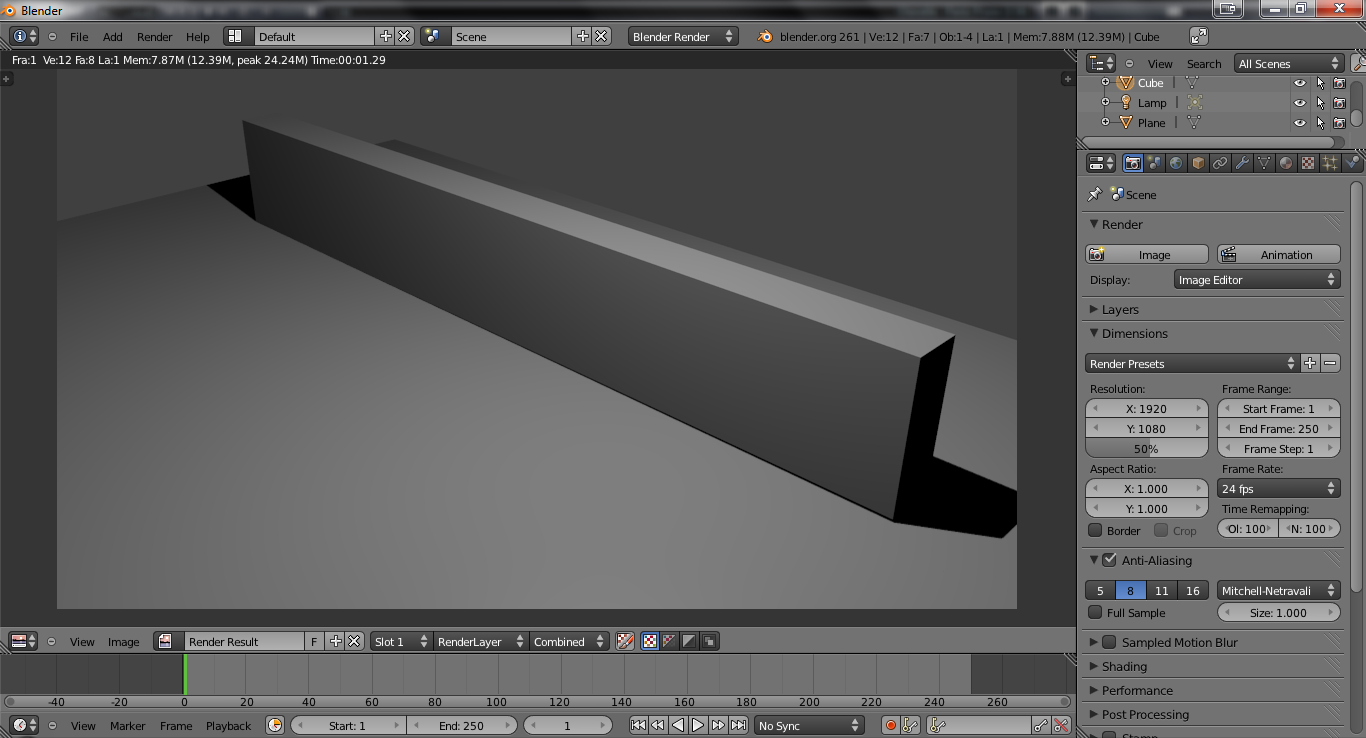Open the Help menu
Screen dimensions: 1366x738
pyautogui.click(x=198, y=36)
